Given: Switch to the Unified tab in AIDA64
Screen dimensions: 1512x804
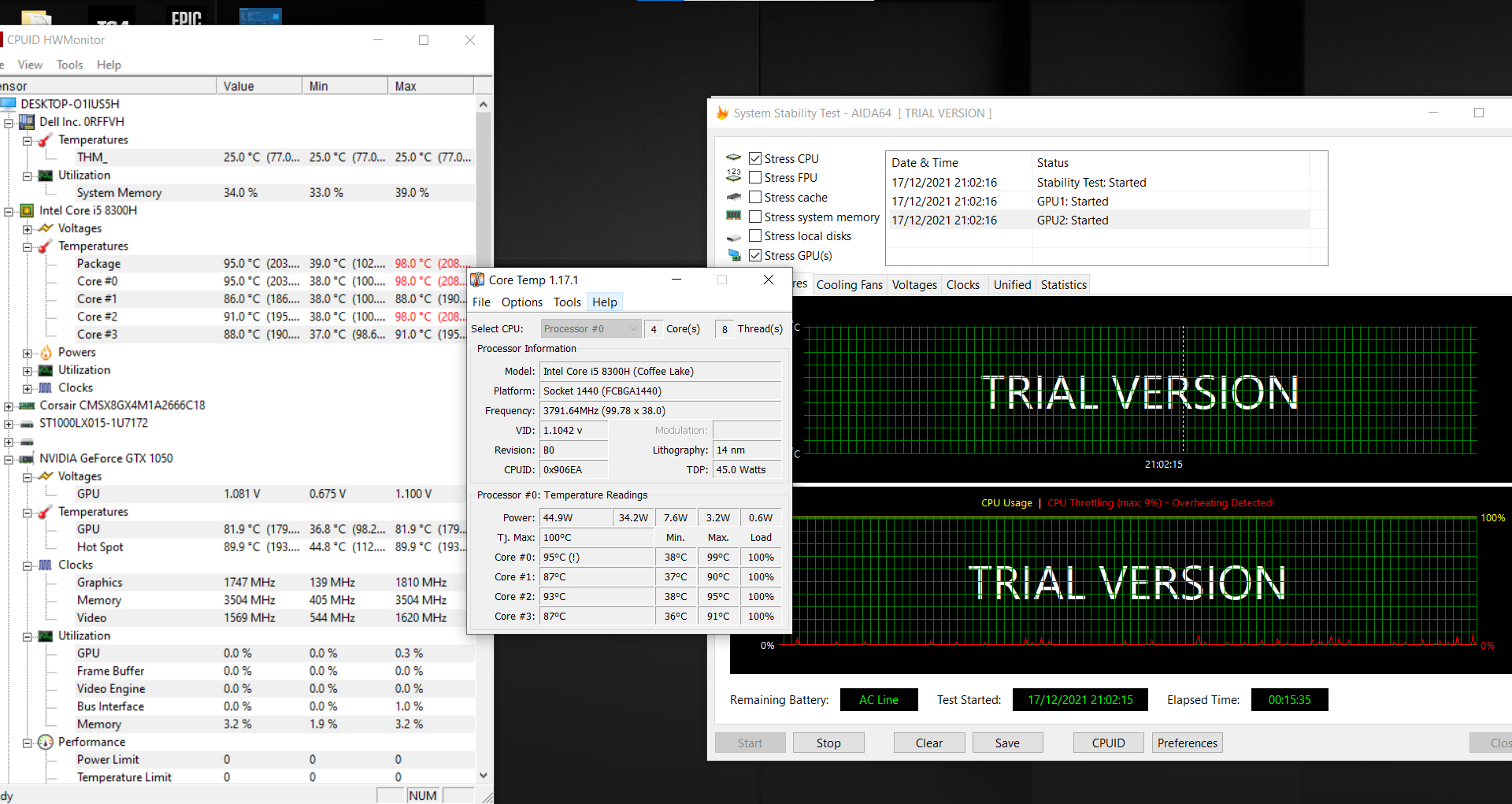Looking at the screenshot, I should 1012,285.
